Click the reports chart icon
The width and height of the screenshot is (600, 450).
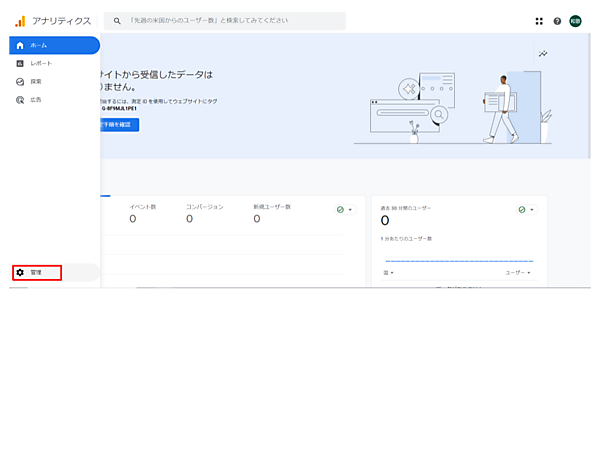[20, 64]
